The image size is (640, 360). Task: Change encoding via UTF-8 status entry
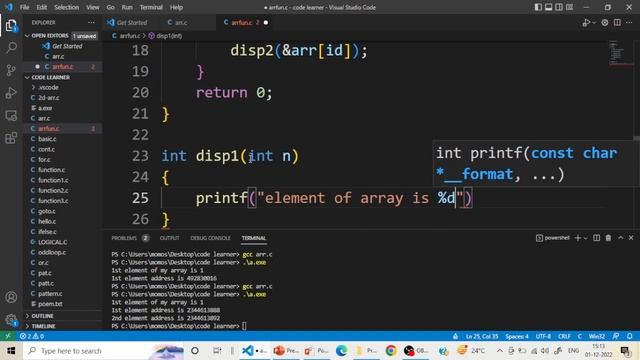[543, 336]
